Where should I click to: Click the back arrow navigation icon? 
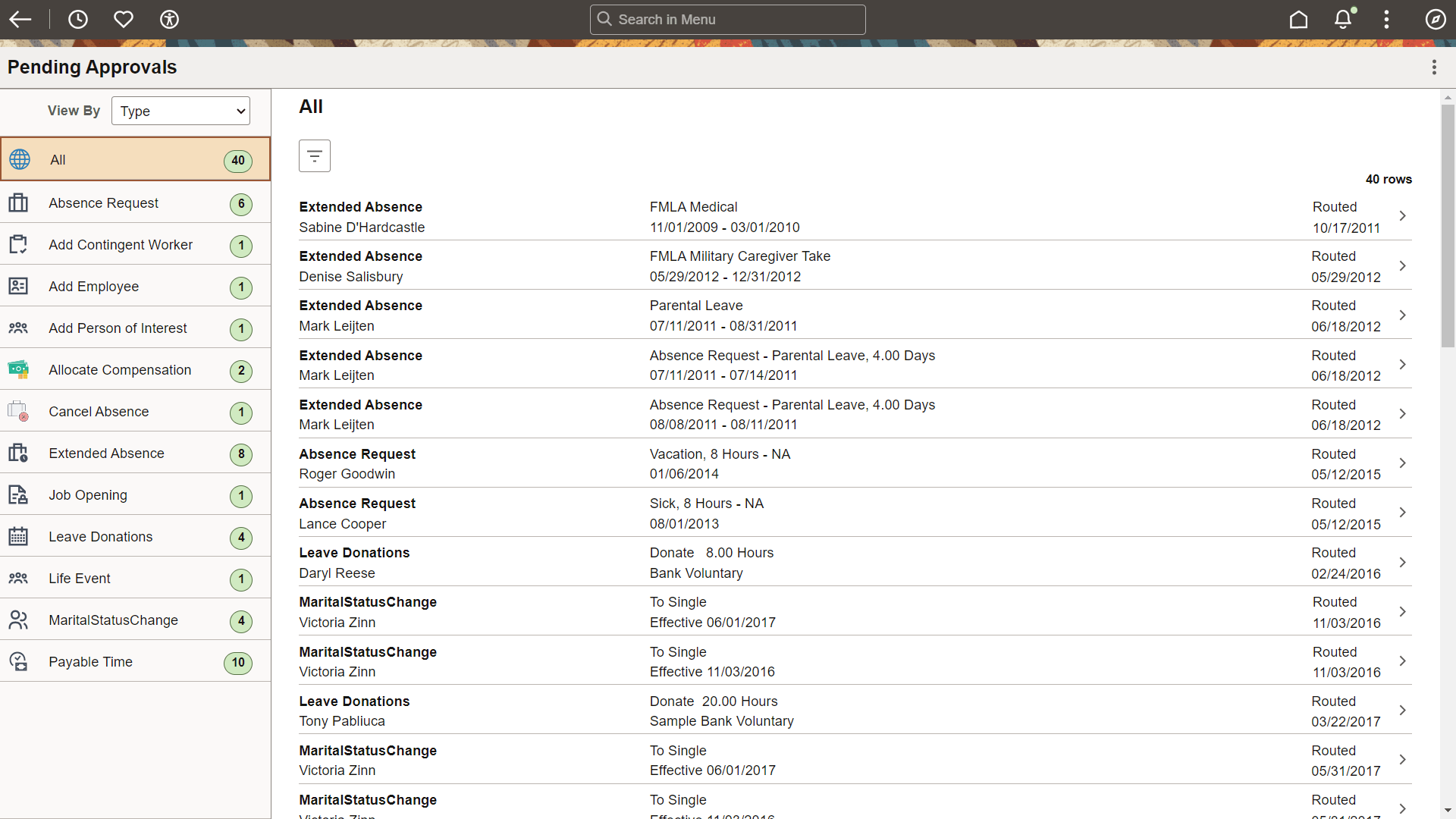pyautogui.click(x=20, y=20)
